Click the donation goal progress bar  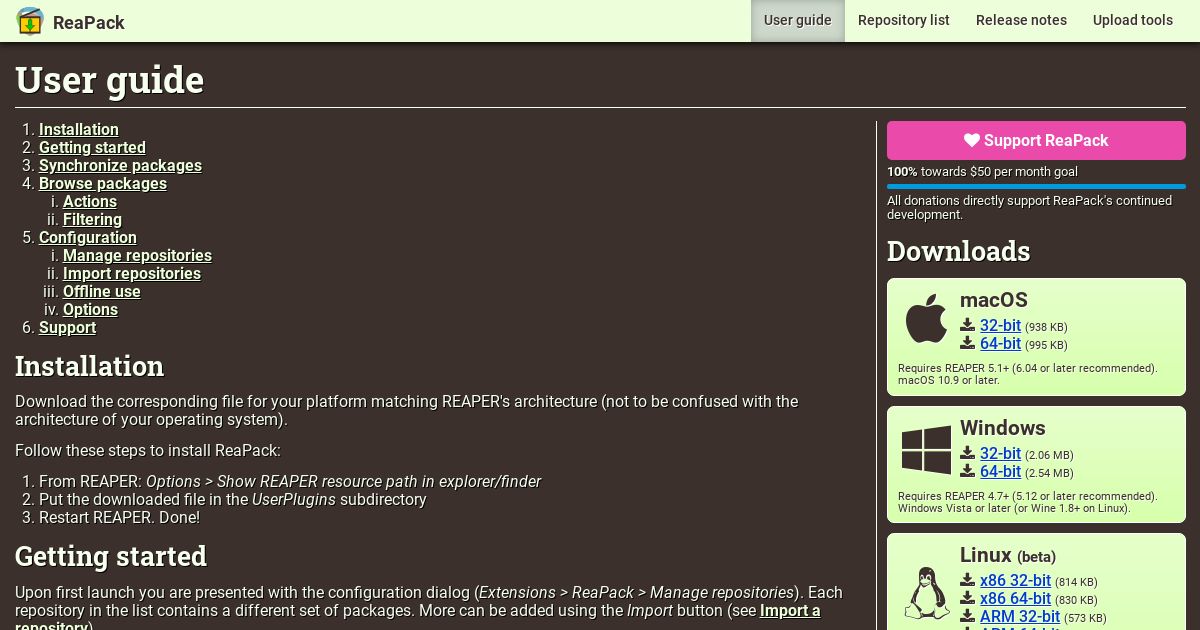click(1036, 186)
